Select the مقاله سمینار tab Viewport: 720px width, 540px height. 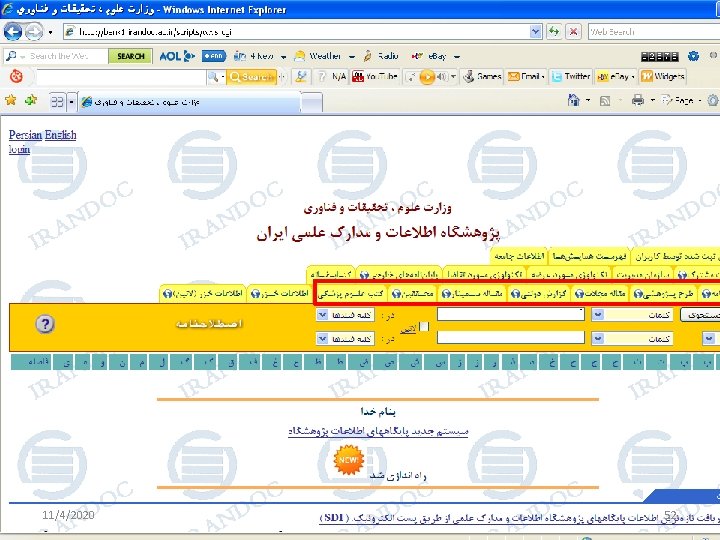coord(472,294)
